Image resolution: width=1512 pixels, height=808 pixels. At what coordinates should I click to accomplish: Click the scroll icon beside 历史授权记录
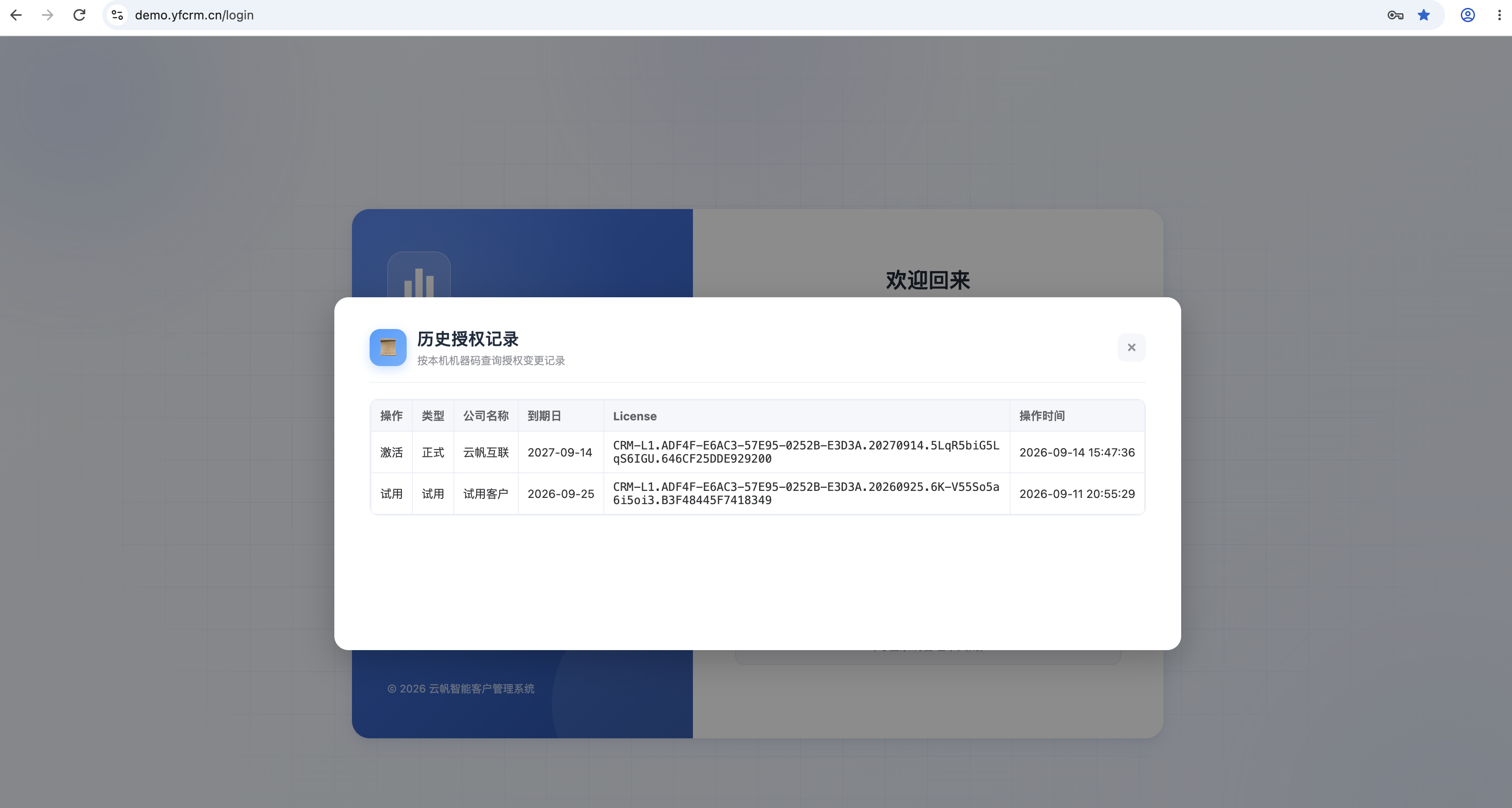coord(388,348)
